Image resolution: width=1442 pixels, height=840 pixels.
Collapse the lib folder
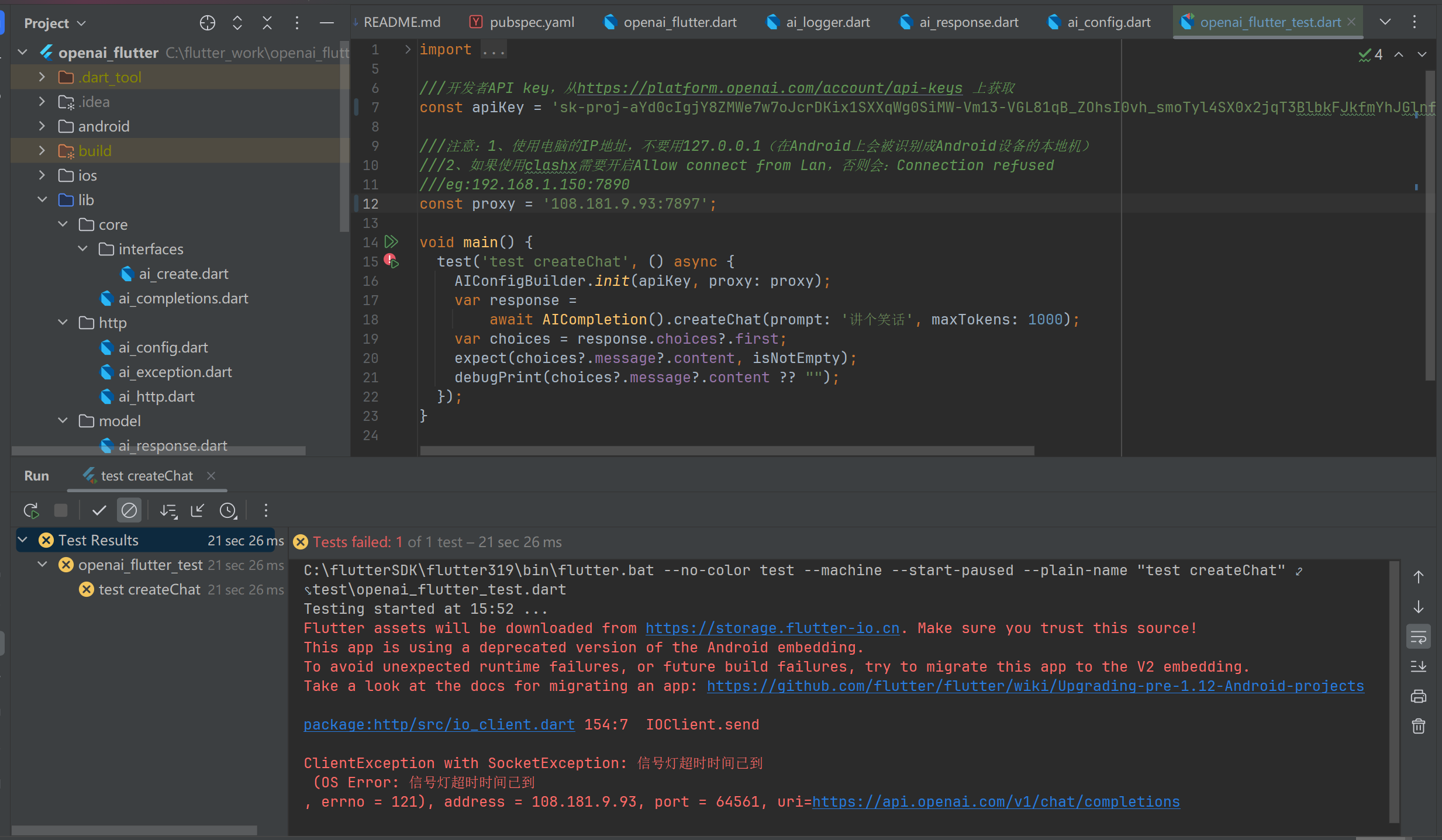[x=42, y=200]
